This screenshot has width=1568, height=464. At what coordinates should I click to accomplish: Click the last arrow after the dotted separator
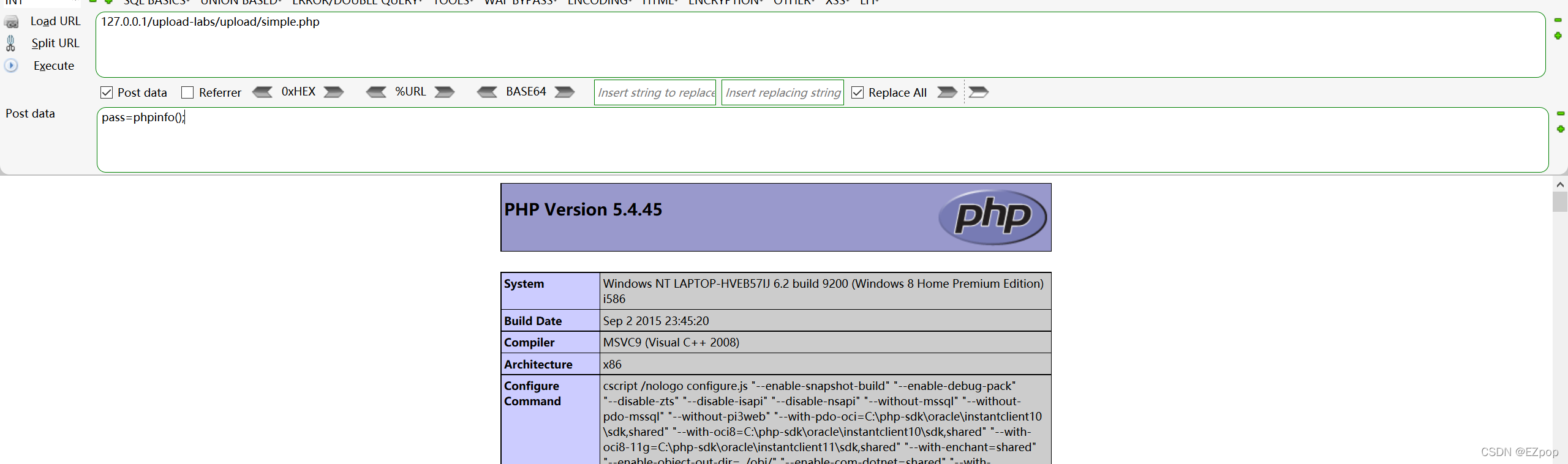[x=979, y=92]
